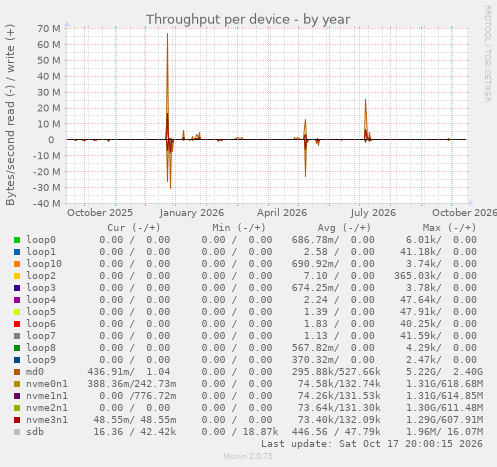Click the July 2026 throughput spike
Viewport: 497px width, 467px height.
pos(366,100)
